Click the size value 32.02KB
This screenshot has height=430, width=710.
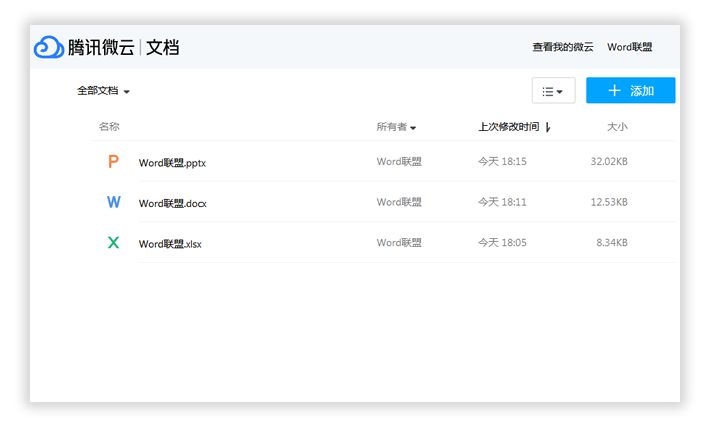pos(609,162)
